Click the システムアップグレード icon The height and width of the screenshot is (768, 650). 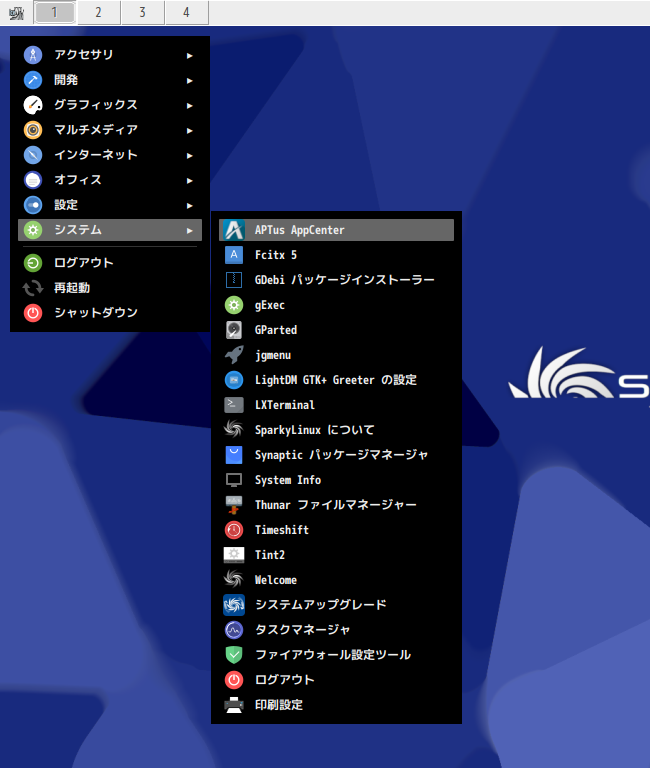[x=234, y=604]
